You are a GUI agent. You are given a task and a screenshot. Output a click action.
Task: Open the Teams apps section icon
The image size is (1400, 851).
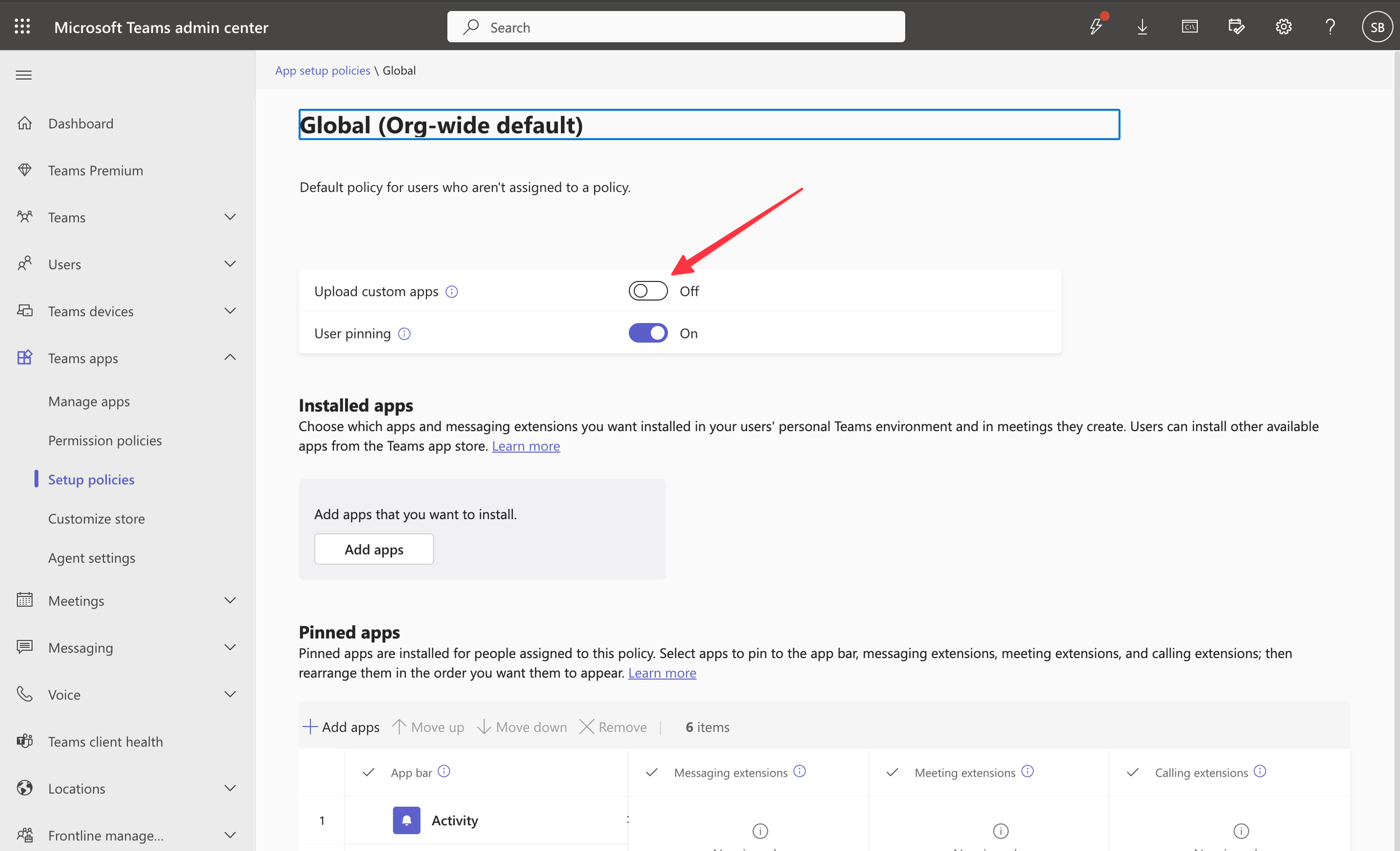(x=24, y=358)
